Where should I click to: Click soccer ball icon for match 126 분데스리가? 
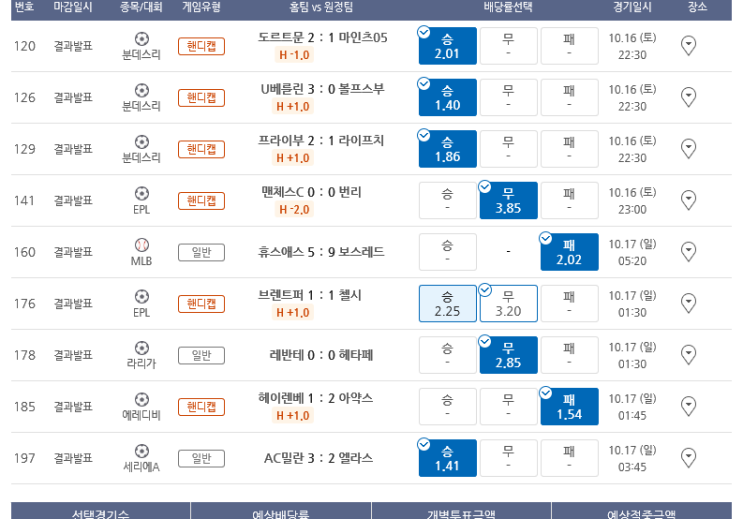click(x=142, y=90)
